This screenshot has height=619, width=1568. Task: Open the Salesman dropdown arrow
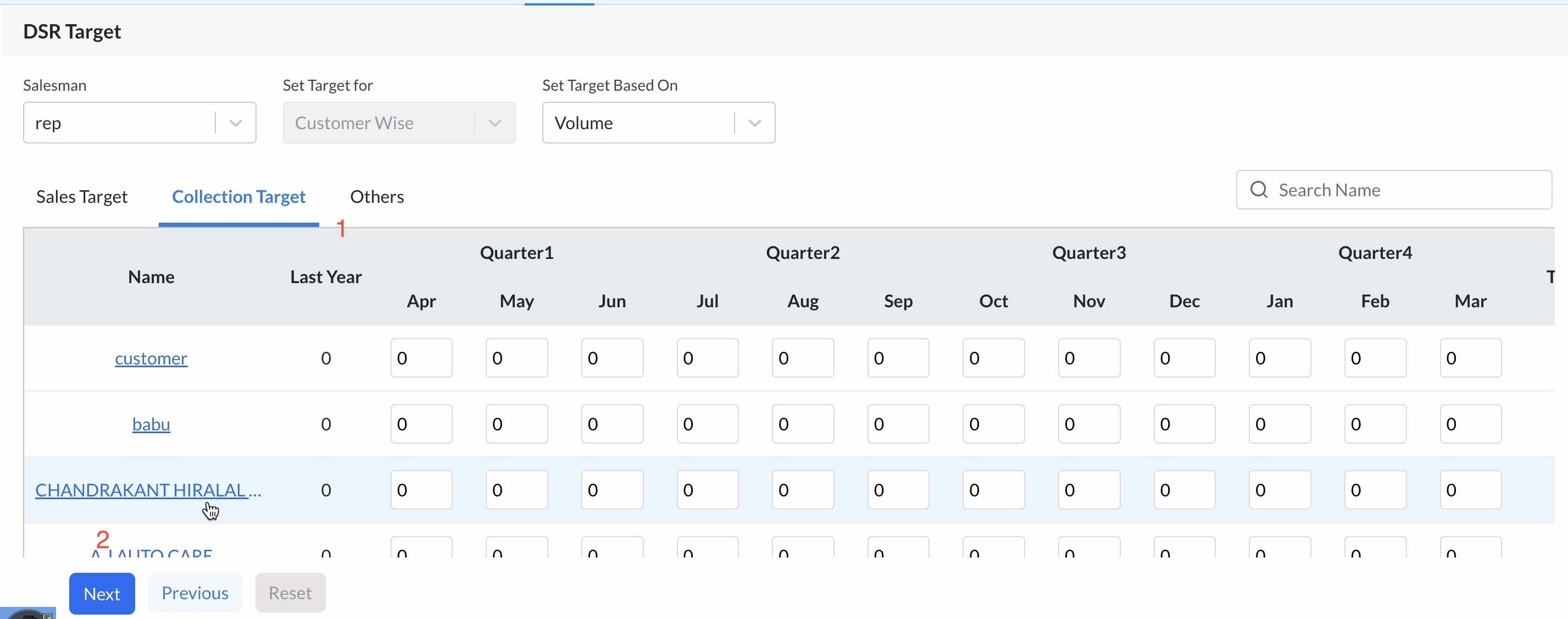tap(235, 123)
